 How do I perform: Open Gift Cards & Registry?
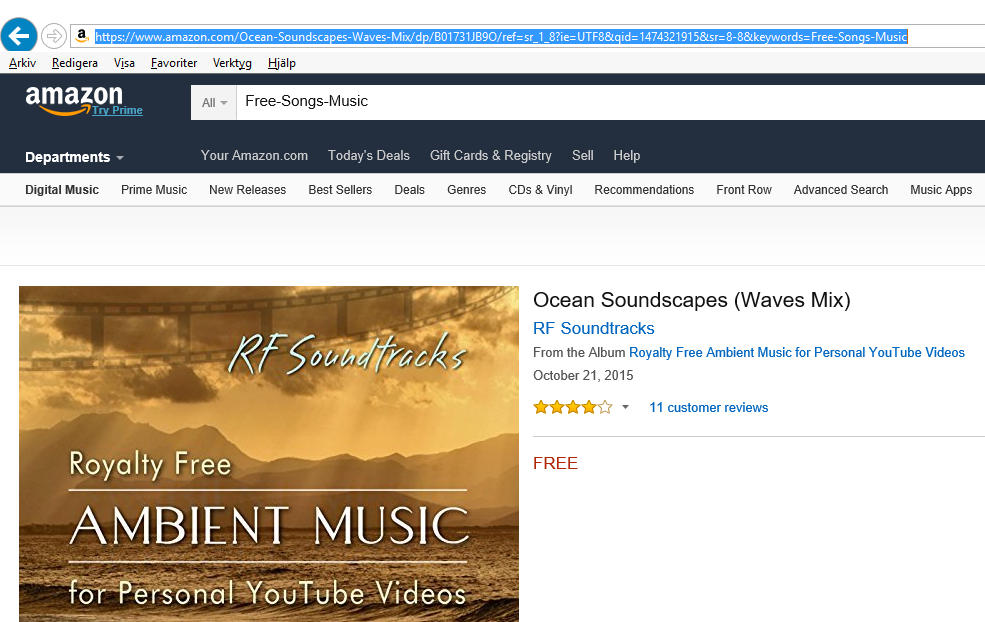[x=491, y=155]
